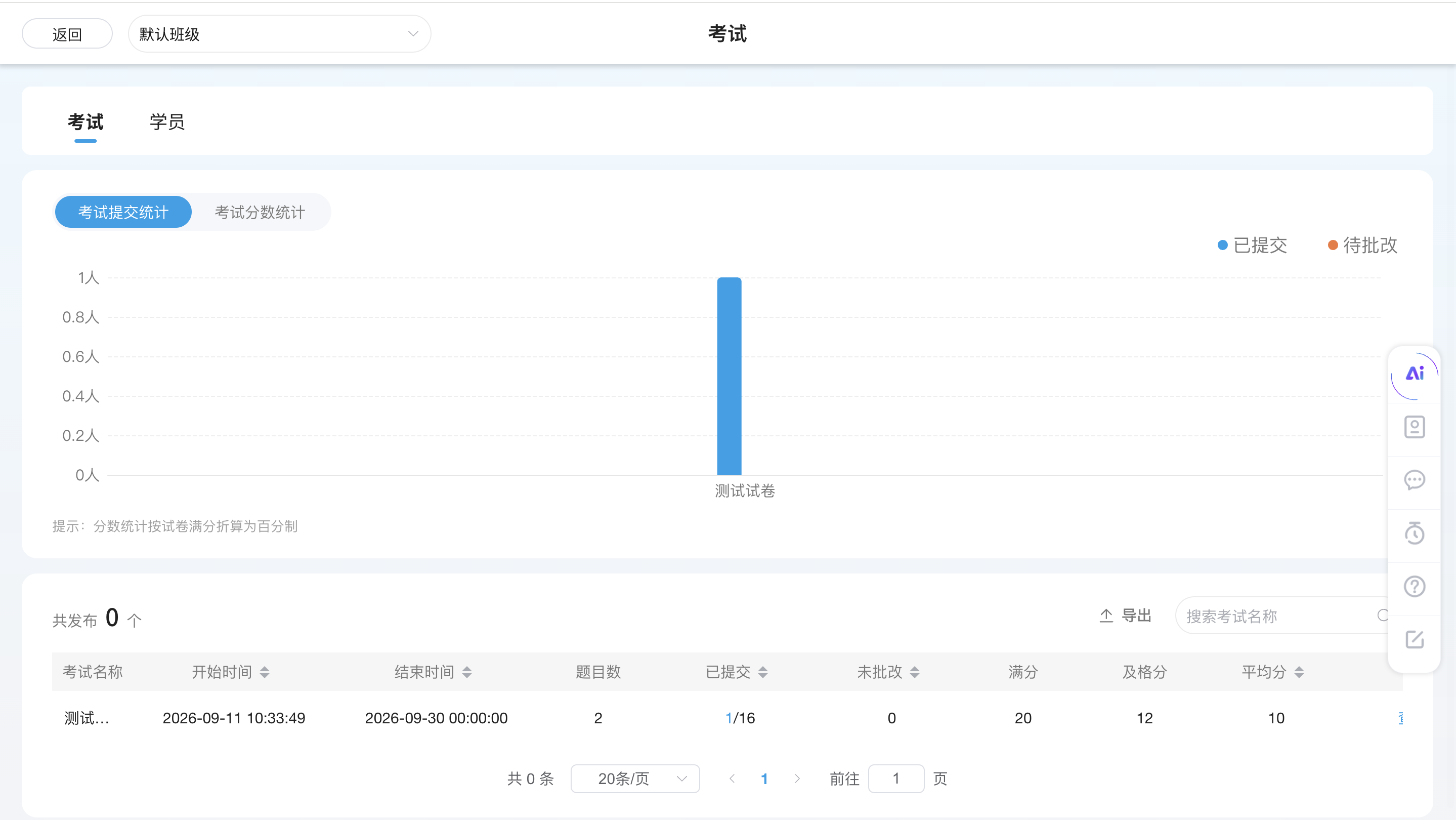Open the timer sidebar icon

point(1414,534)
